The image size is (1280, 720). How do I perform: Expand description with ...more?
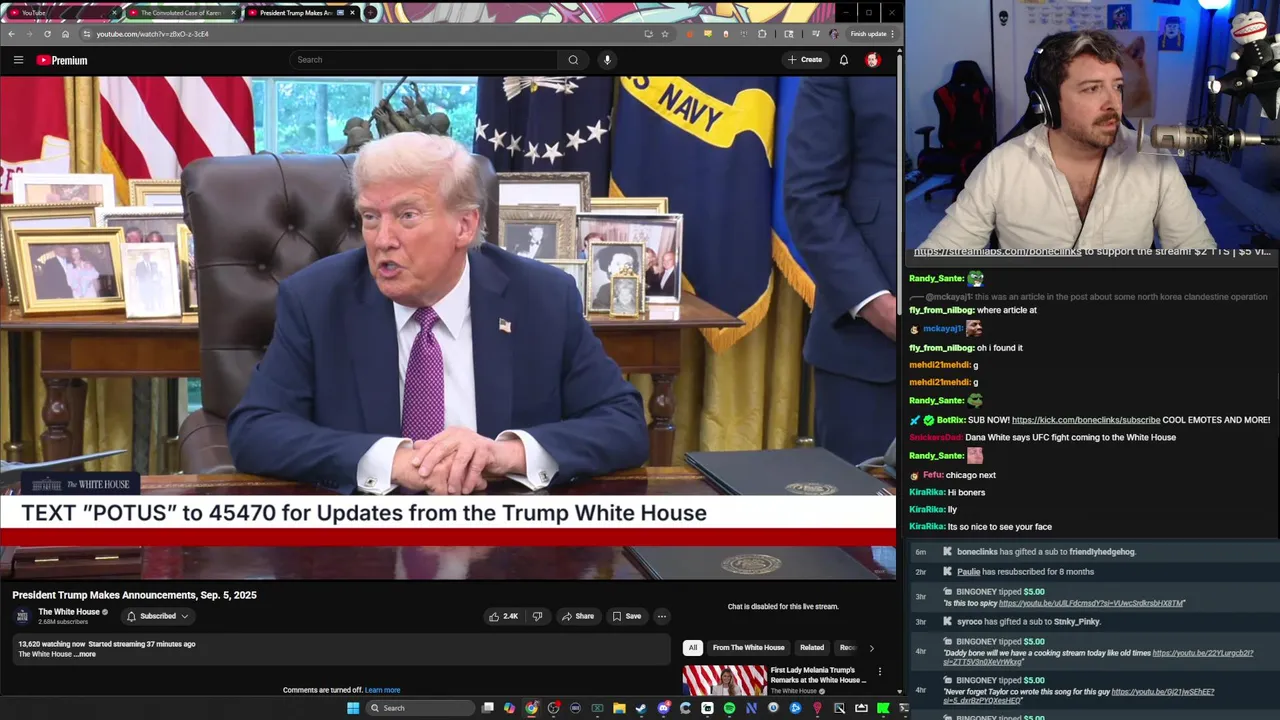(x=86, y=654)
